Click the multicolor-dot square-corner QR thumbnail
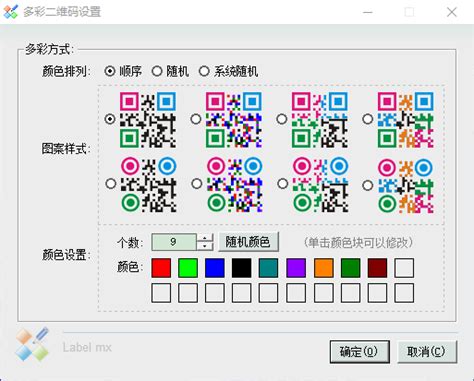474x381 pixels. [234, 120]
